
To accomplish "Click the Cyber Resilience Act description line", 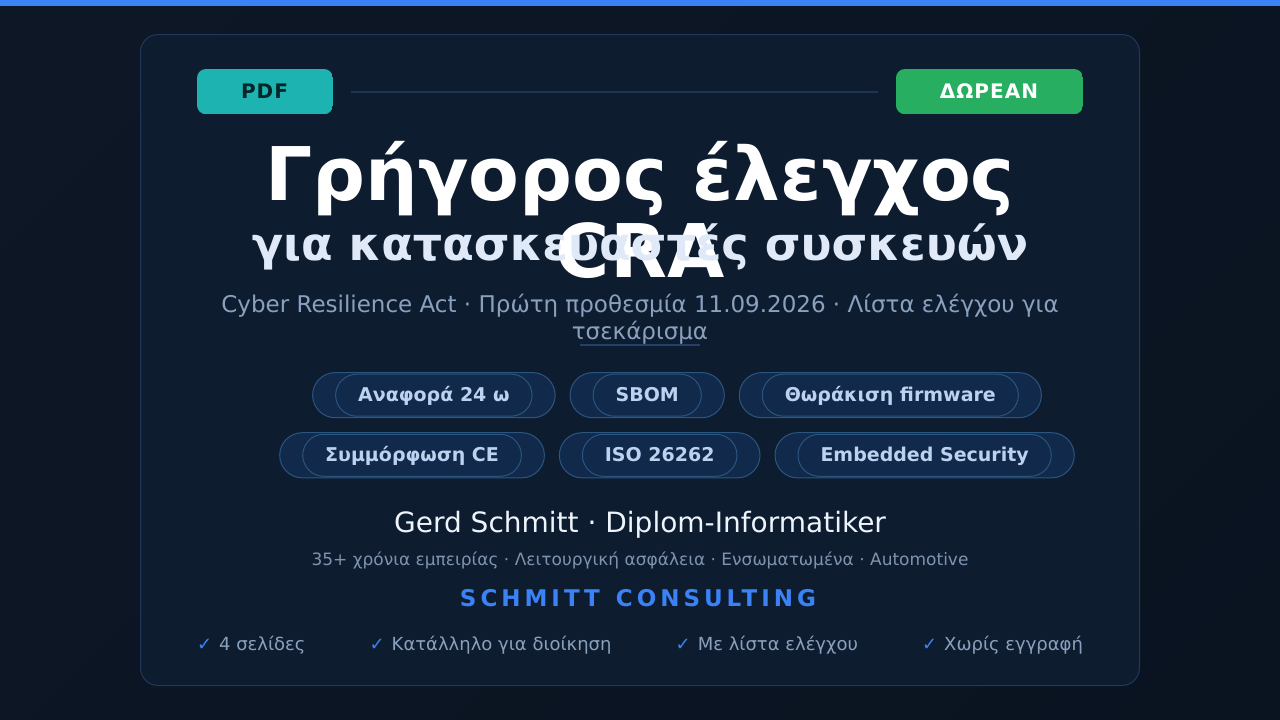I will [640, 317].
